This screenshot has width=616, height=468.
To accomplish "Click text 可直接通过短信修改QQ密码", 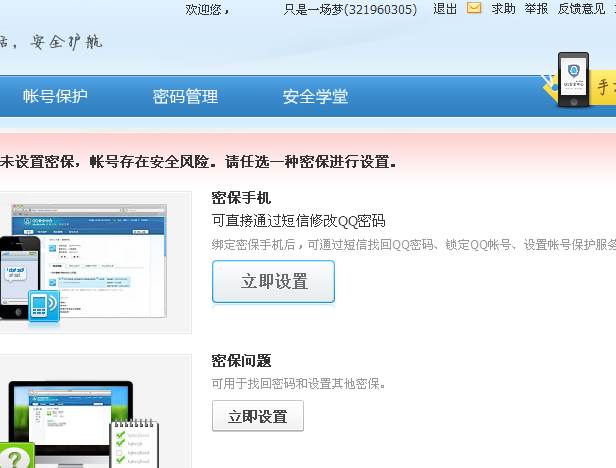I will point(299,221).
